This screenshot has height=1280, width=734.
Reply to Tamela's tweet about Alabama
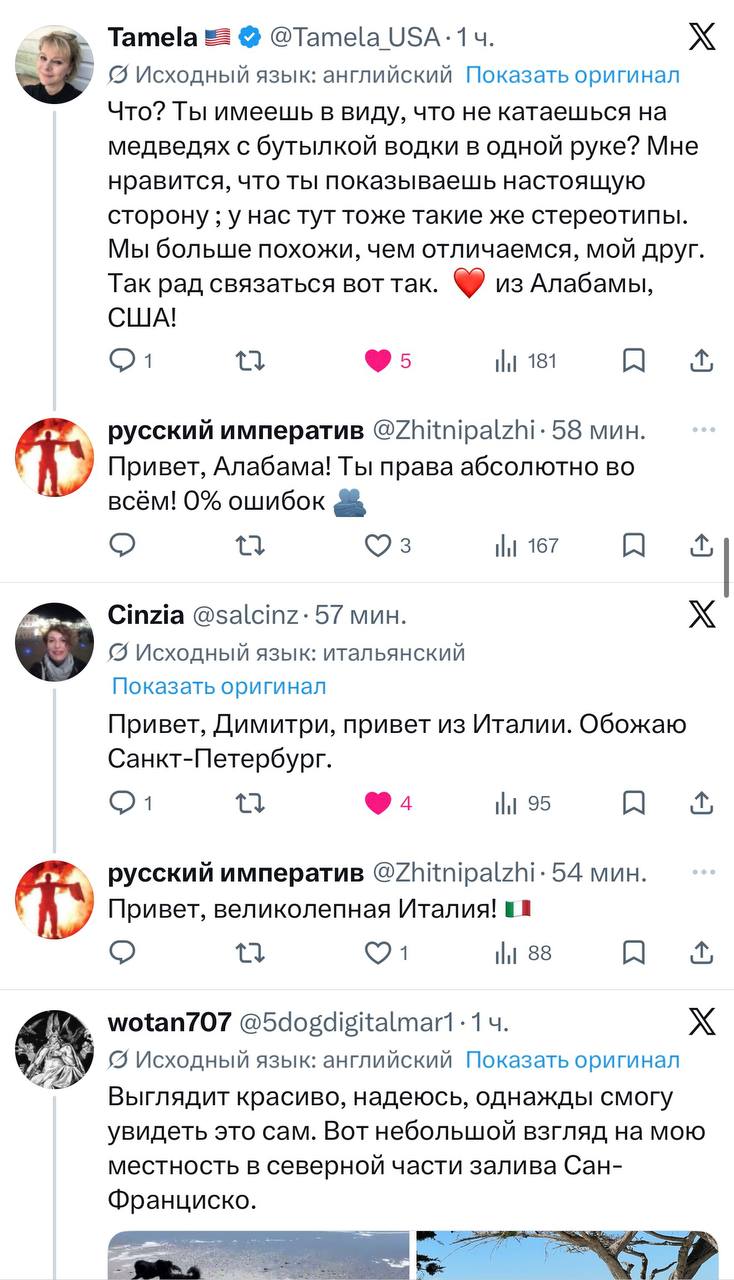coord(122,361)
